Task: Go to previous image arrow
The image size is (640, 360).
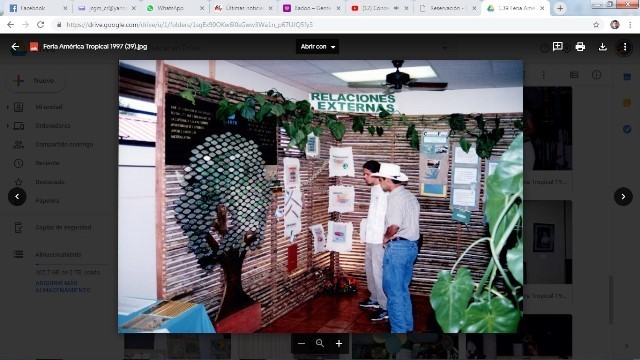Action: click(17, 196)
